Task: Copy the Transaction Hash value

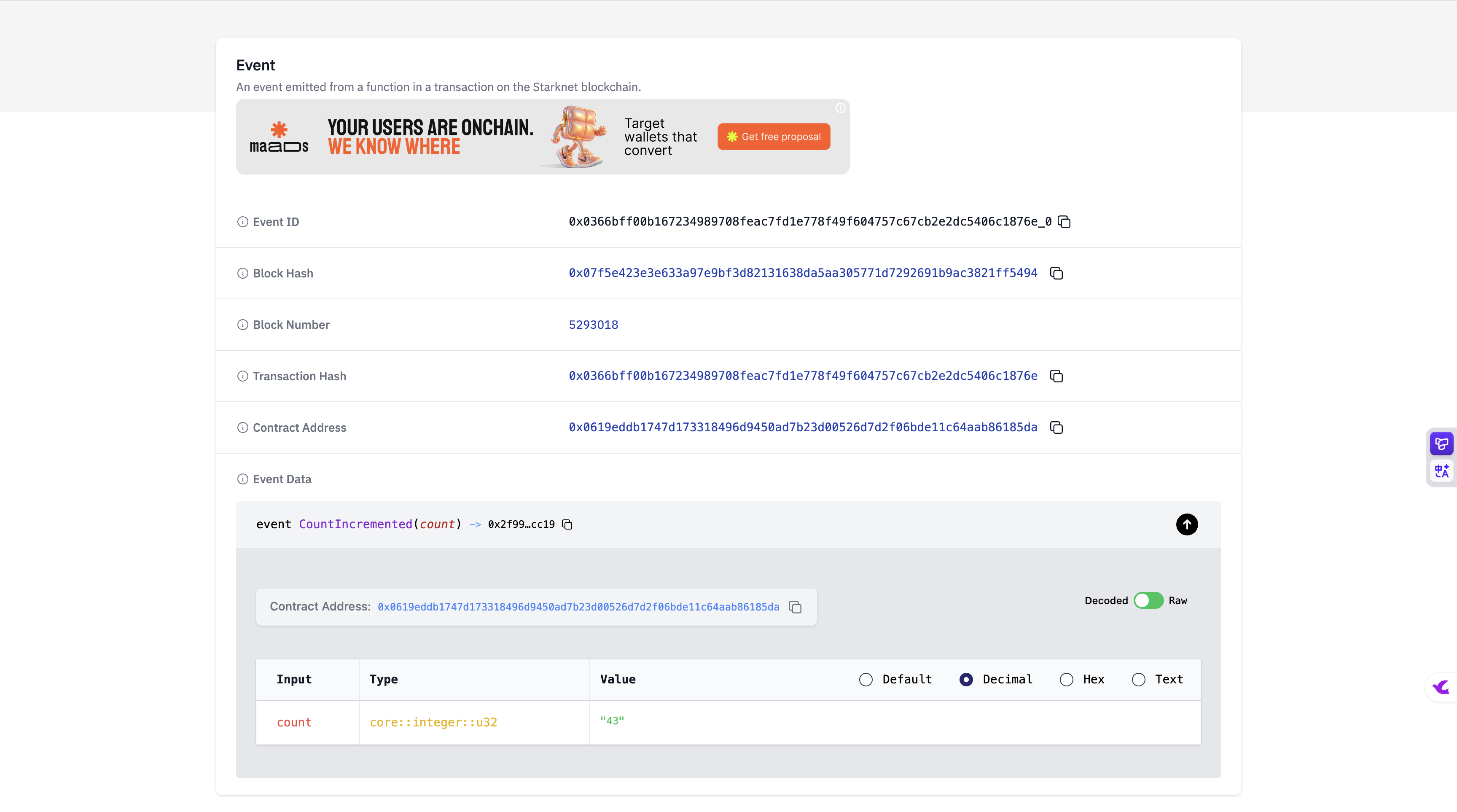Action: coord(1056,376)
